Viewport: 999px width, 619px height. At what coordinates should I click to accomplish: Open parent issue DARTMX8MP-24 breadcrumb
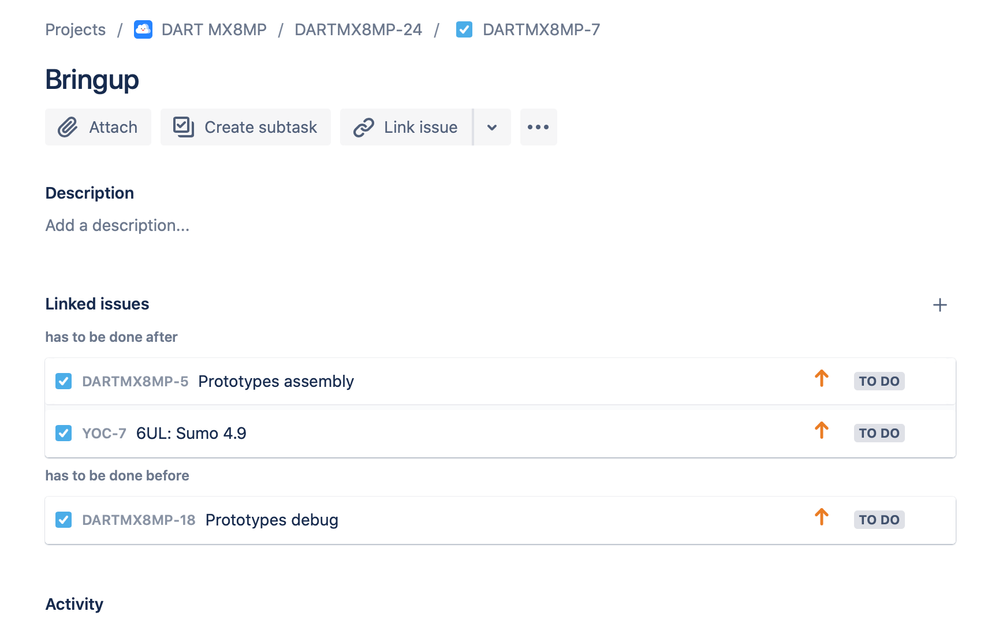[358, 30]
